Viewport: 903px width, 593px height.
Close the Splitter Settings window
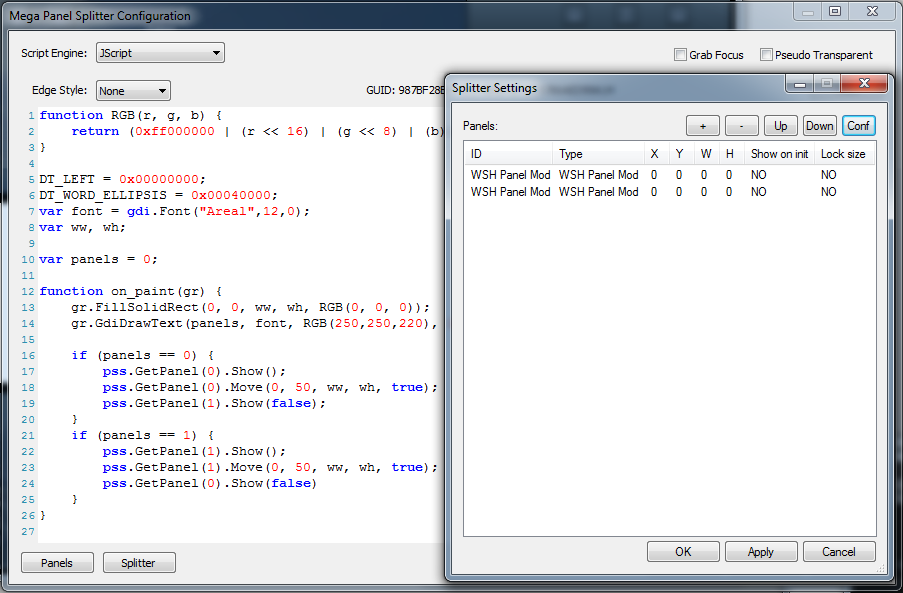[865, 86]
